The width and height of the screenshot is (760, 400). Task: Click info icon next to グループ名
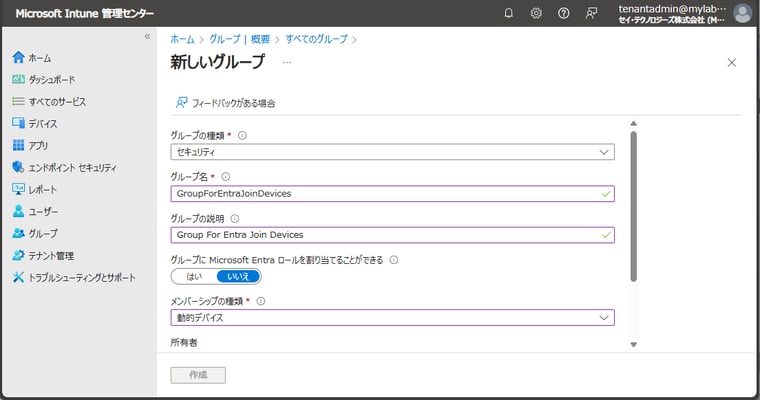225,177
